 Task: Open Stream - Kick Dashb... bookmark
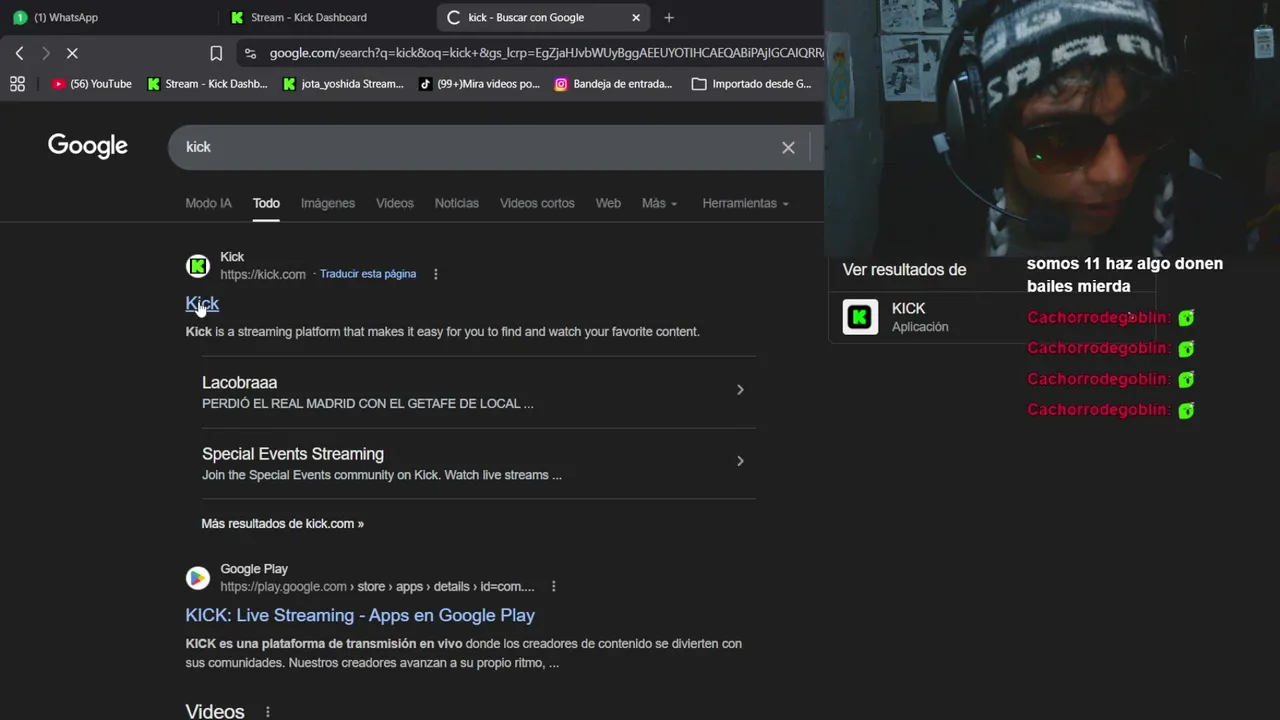tap(208, 84)
